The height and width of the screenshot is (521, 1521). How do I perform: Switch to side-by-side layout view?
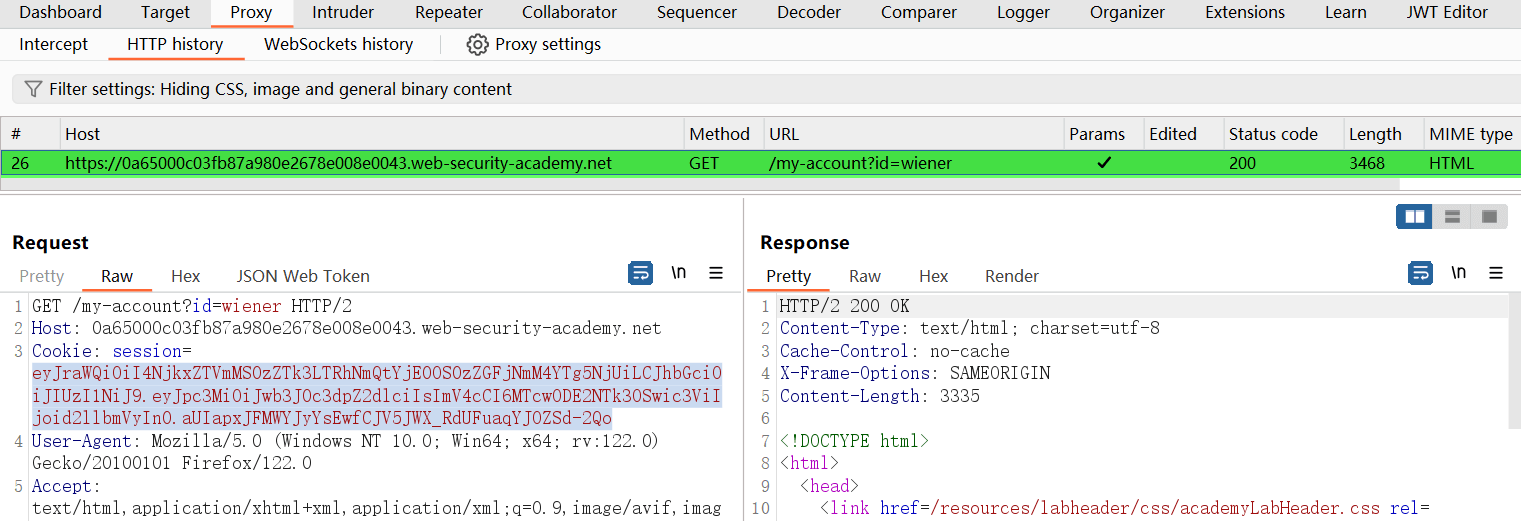(x=1414, y=217)
